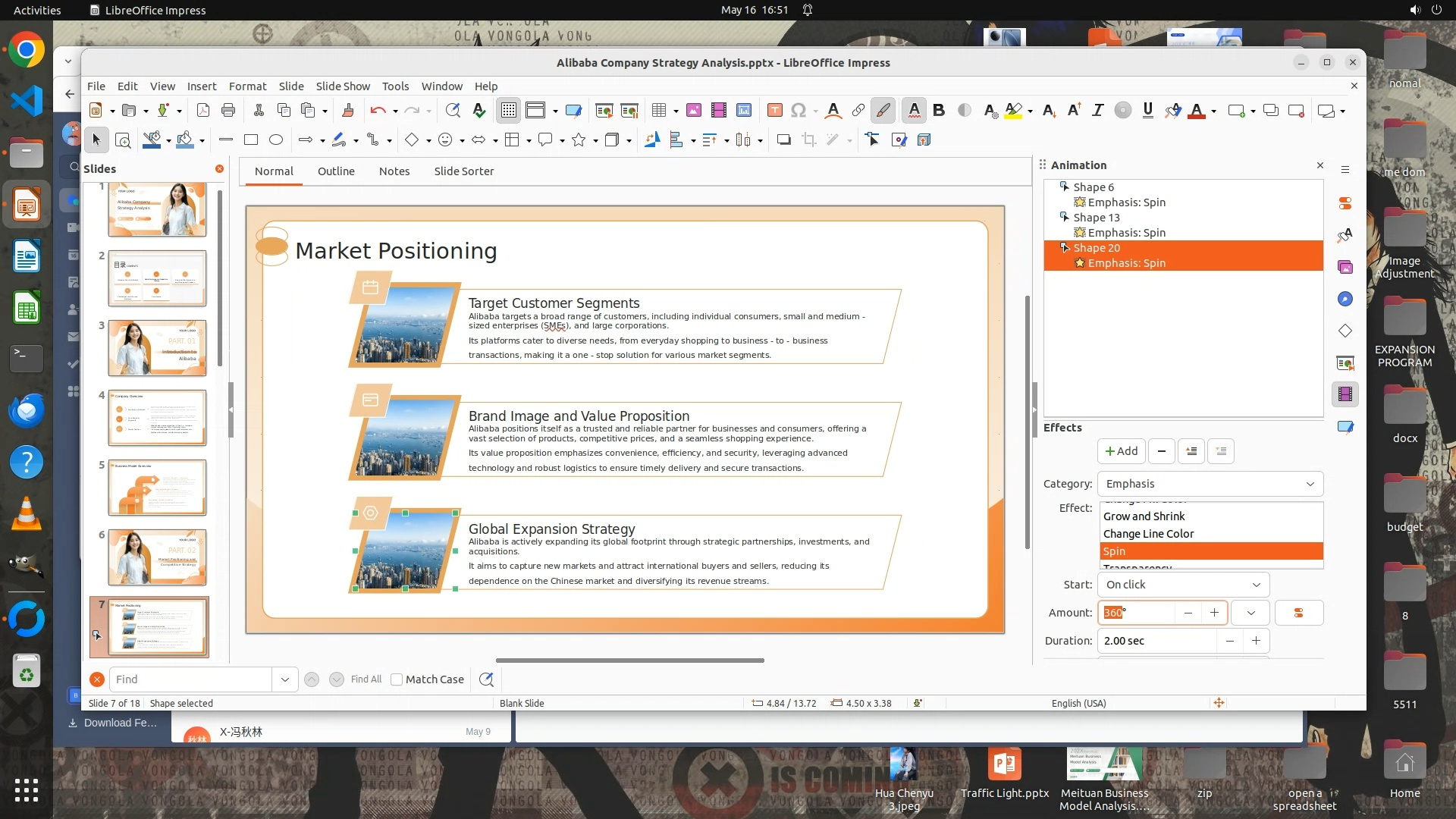Click the Clone Formatting paintbrush icon
Viewport: 1456px width, 819px height.
348,111
